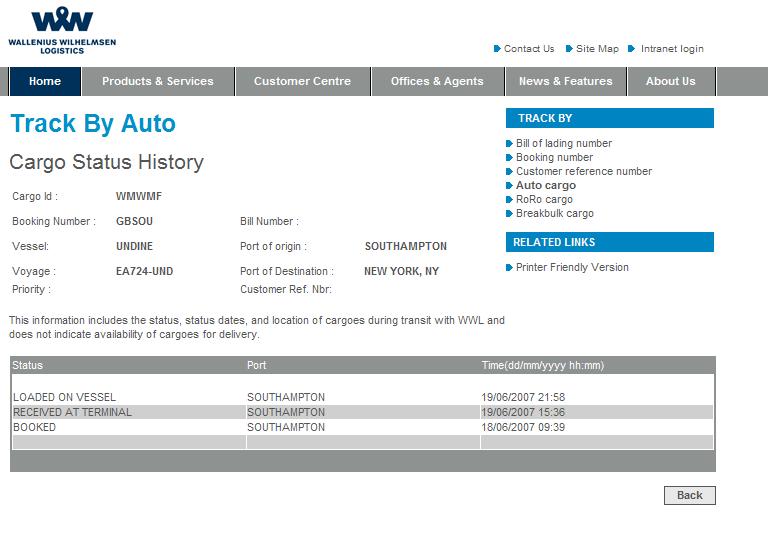Open the Offices & Agents tab

pos(437,81)
